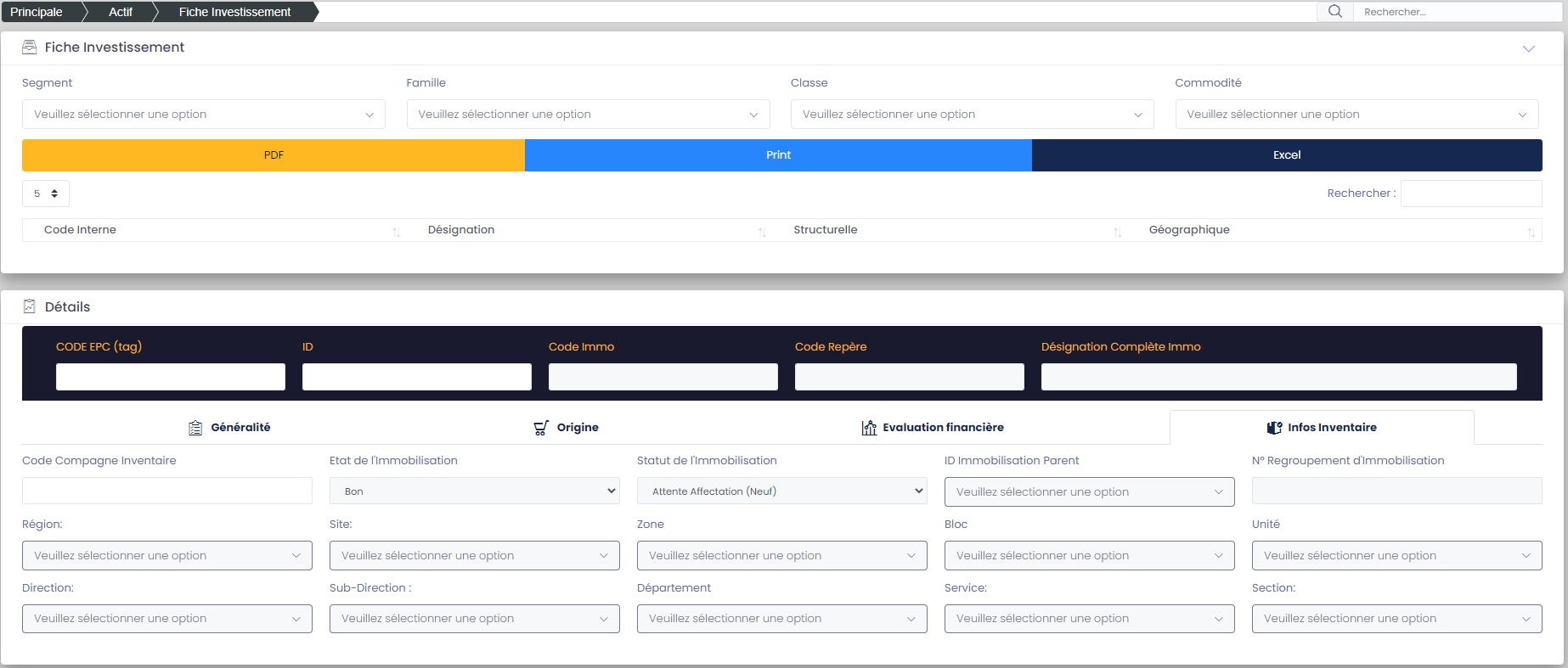
Task: Sort table by Code Interne arrows
Action: [x=396, y=231]
